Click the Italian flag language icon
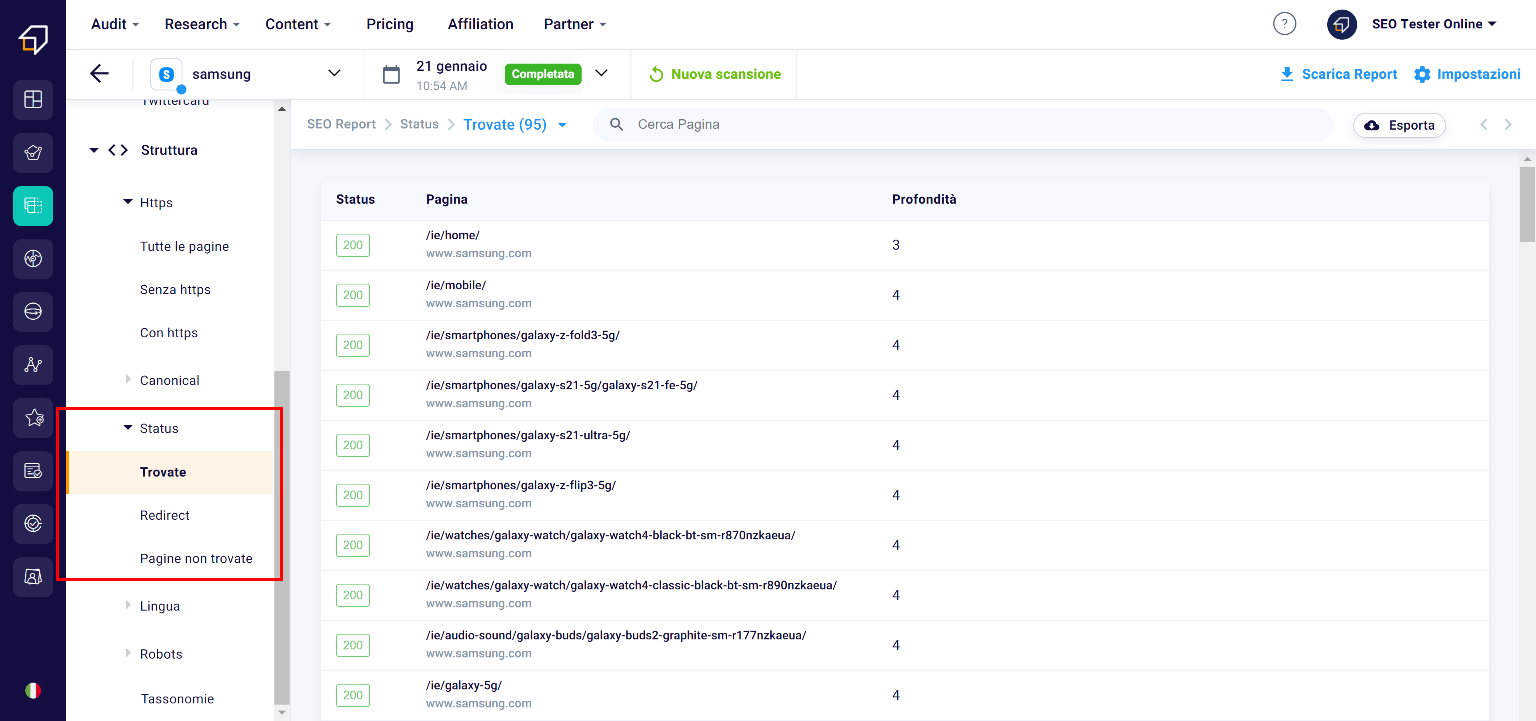 (x=33, y=690)
